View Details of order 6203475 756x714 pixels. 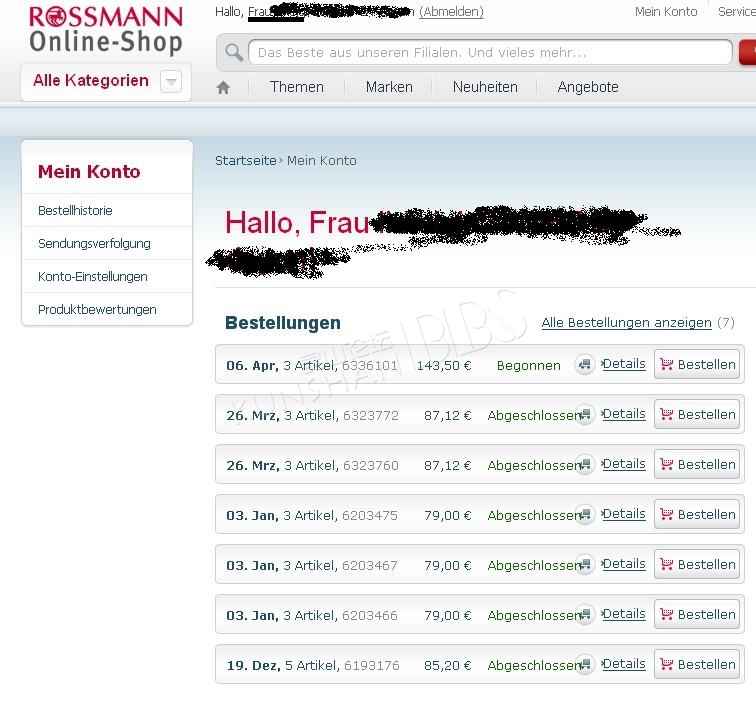coord(624,514)
